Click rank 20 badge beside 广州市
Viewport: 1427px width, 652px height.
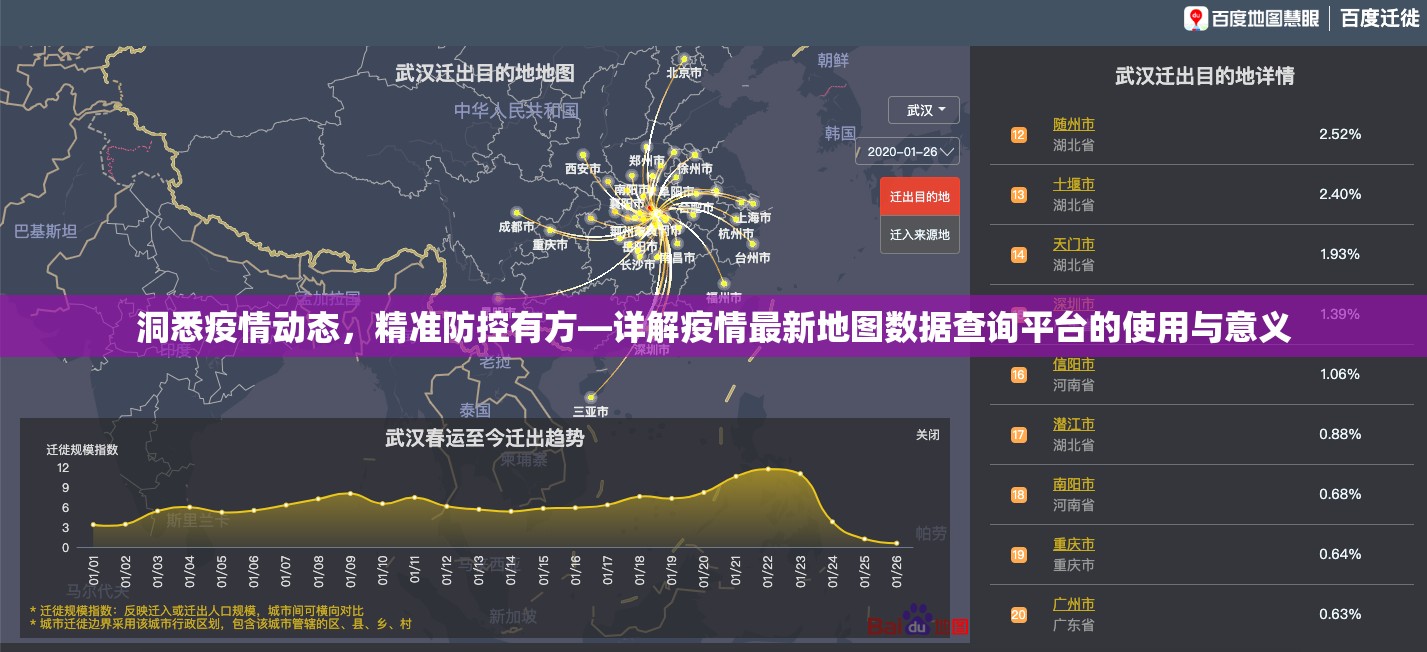1018,615
